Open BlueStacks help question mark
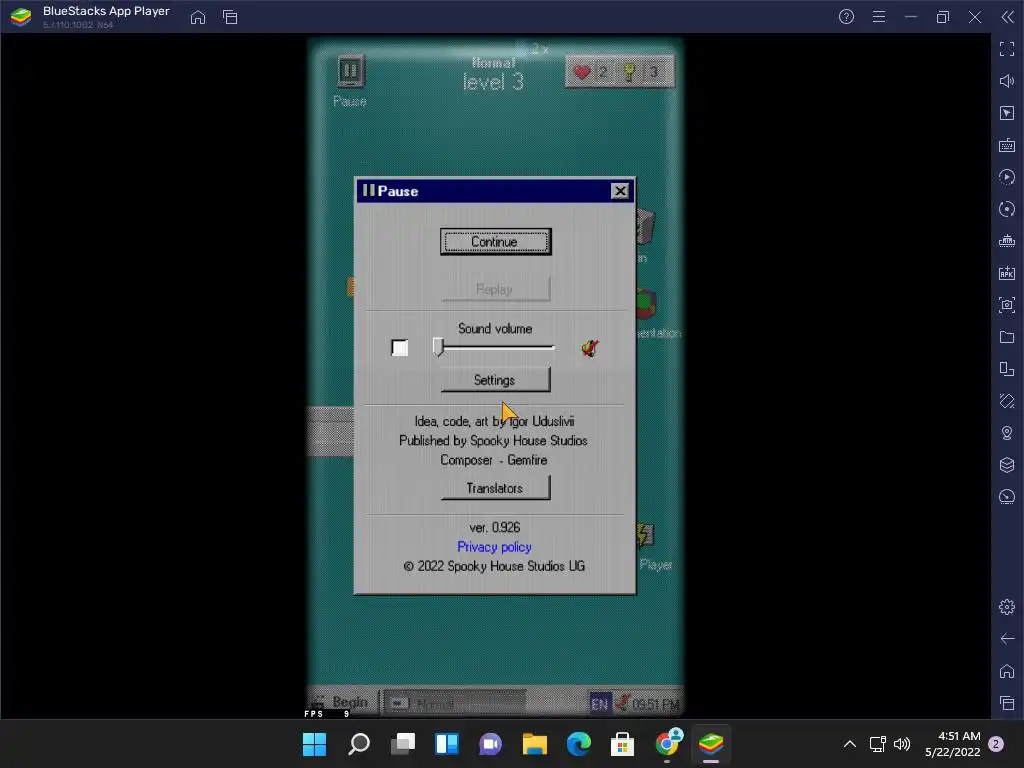 (x=846, y=17)
